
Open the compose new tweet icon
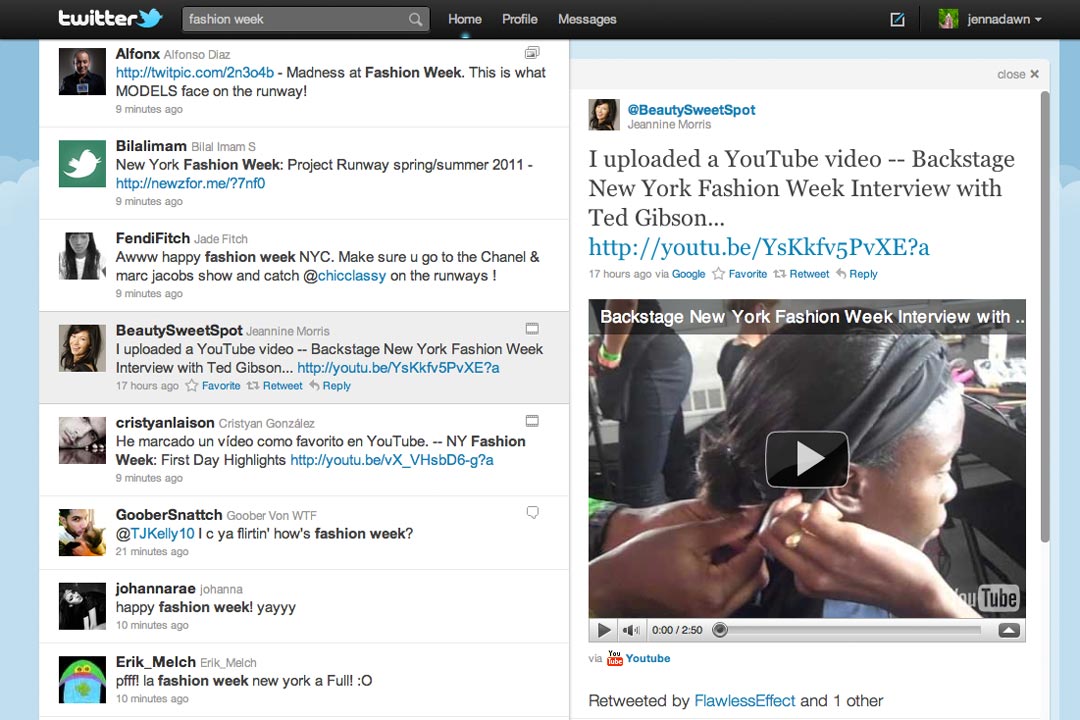coord(897,19)
